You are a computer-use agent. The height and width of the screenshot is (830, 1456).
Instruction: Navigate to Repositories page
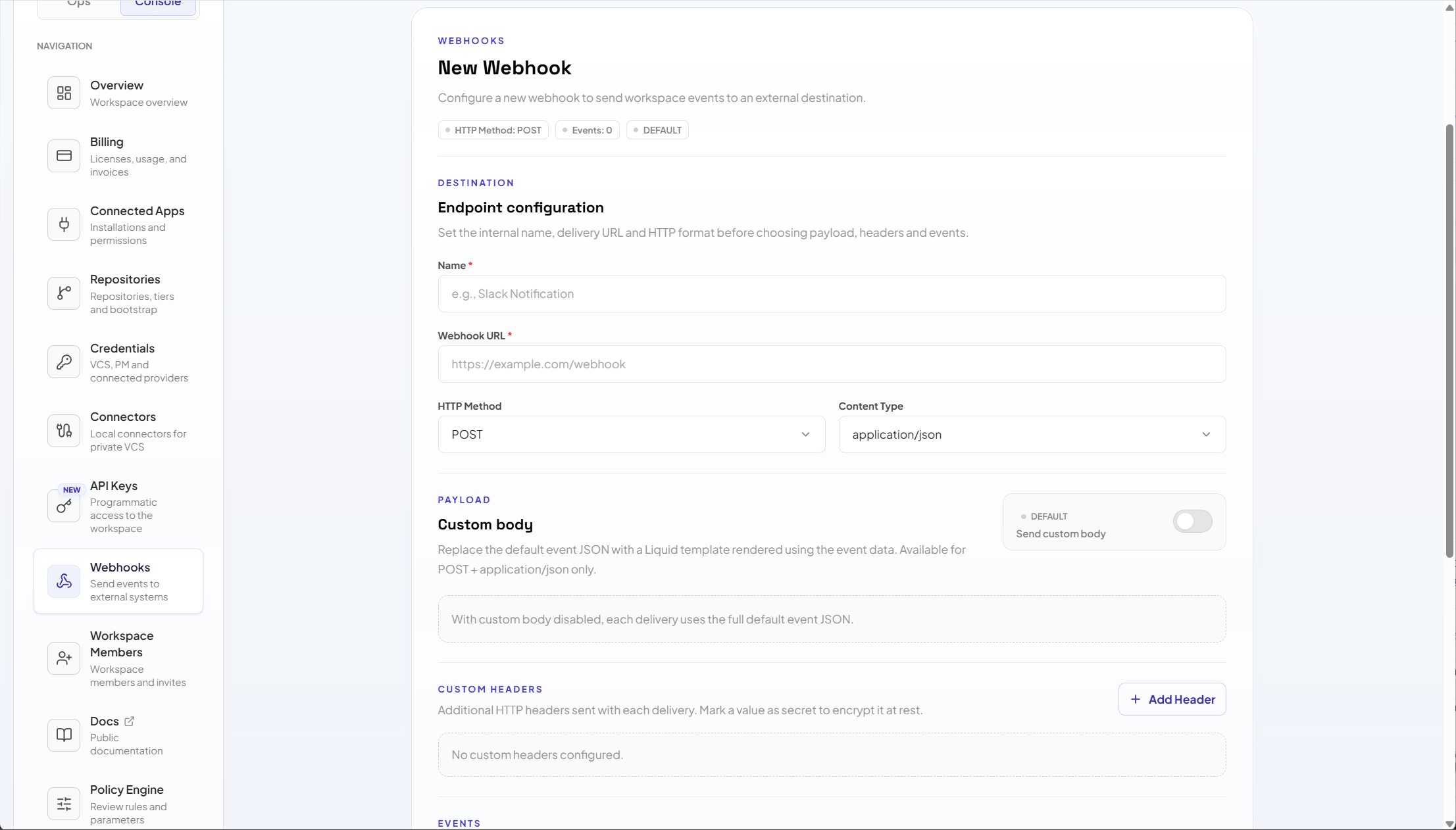click(118, 293)
